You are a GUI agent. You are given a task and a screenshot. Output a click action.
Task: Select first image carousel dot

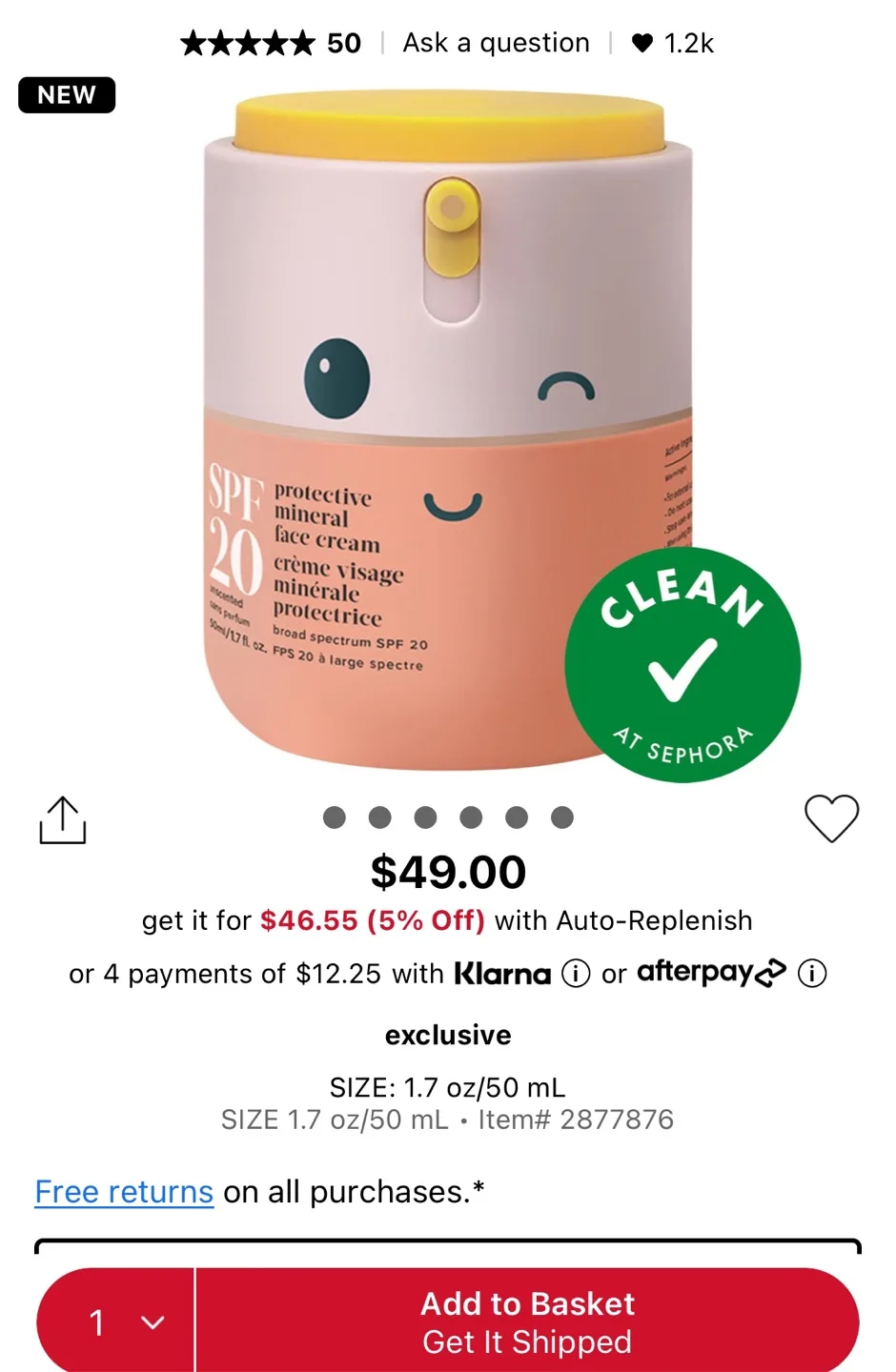335,817
